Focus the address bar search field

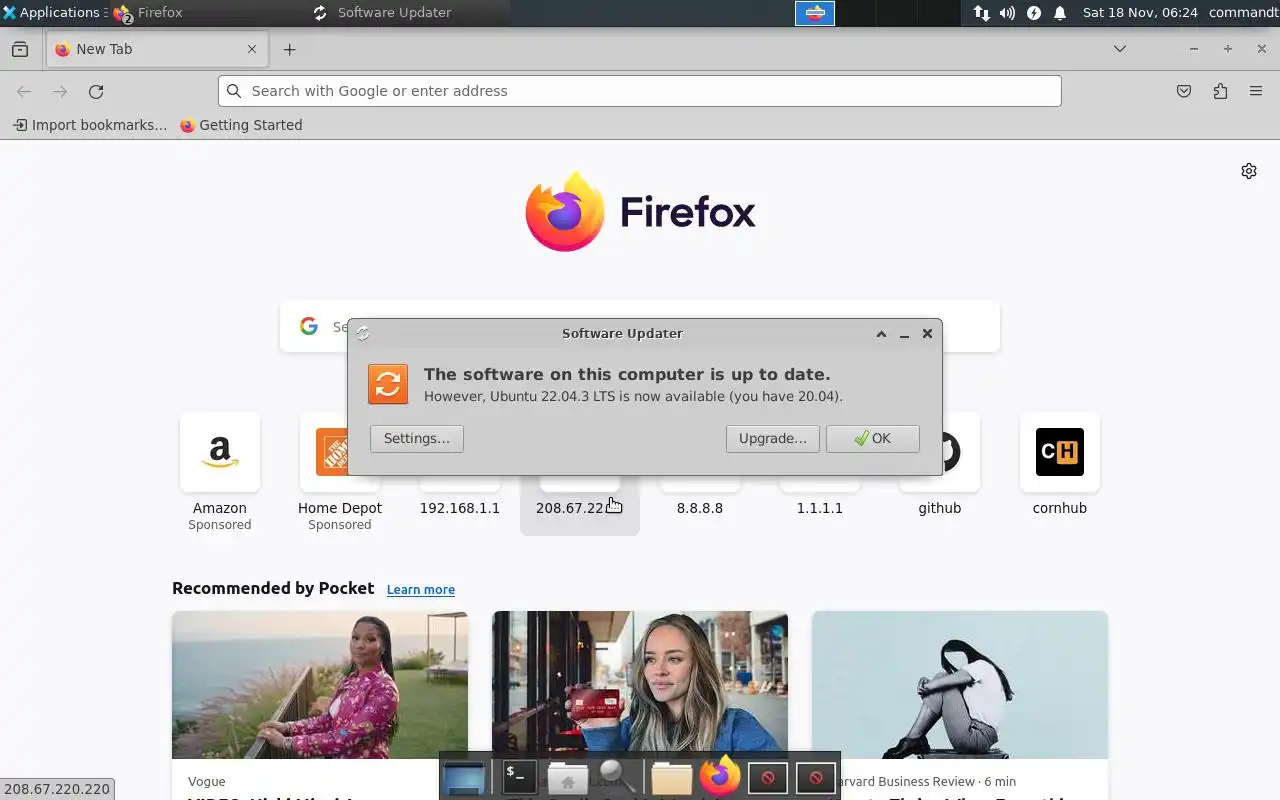tap(640, 91)
